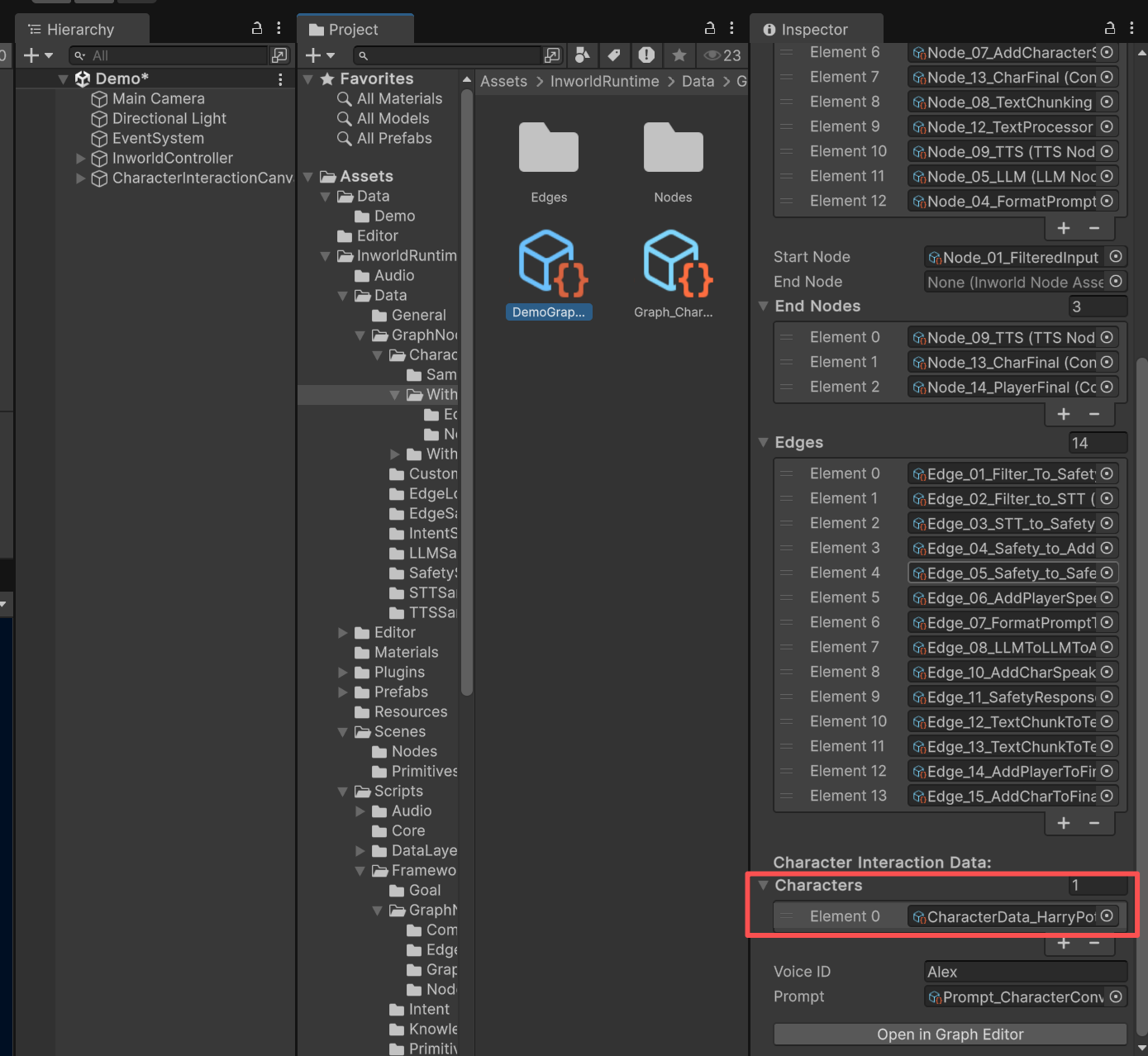Select the Graph_Char asset icon
The image size is (1148, 1056).
(x=677, y=264)
